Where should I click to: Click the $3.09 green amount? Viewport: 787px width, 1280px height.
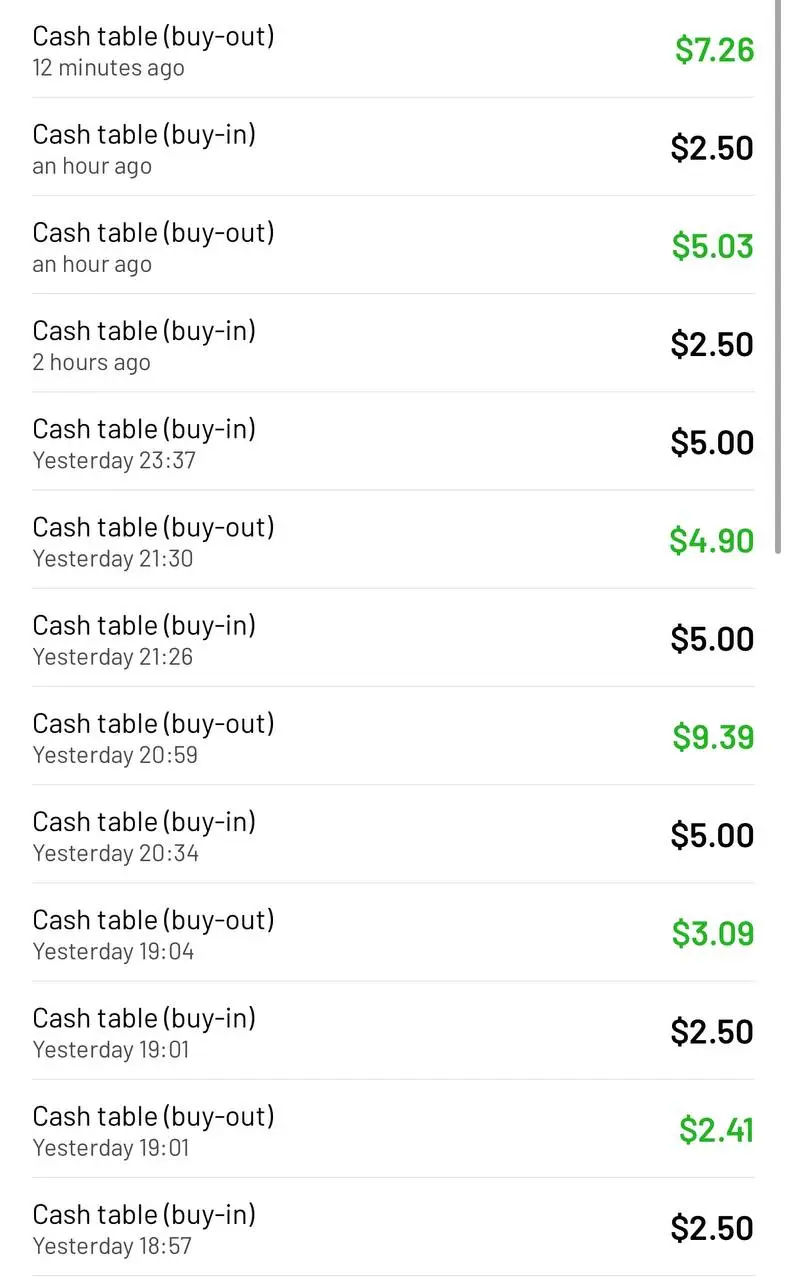pos(713,933)
